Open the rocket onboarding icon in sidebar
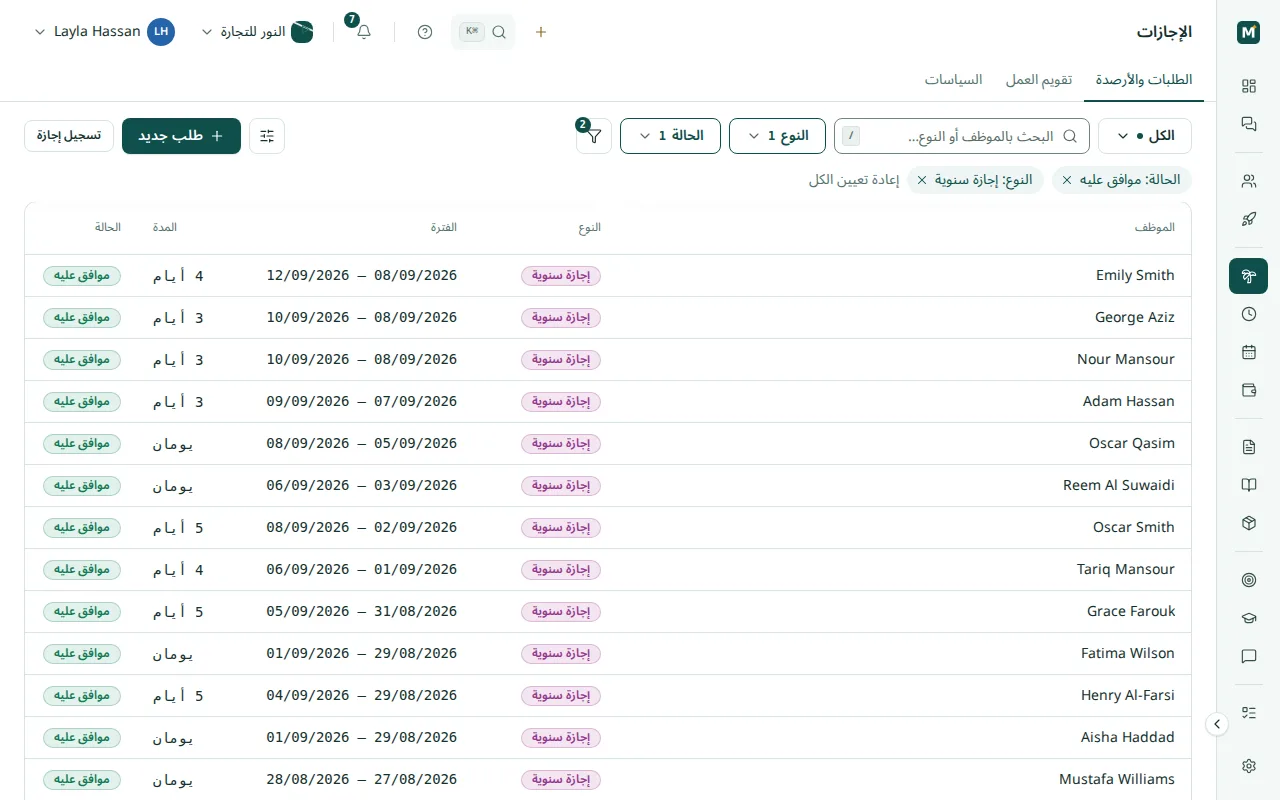This screenshot has width=1280, height=800. coord(1248,219)
